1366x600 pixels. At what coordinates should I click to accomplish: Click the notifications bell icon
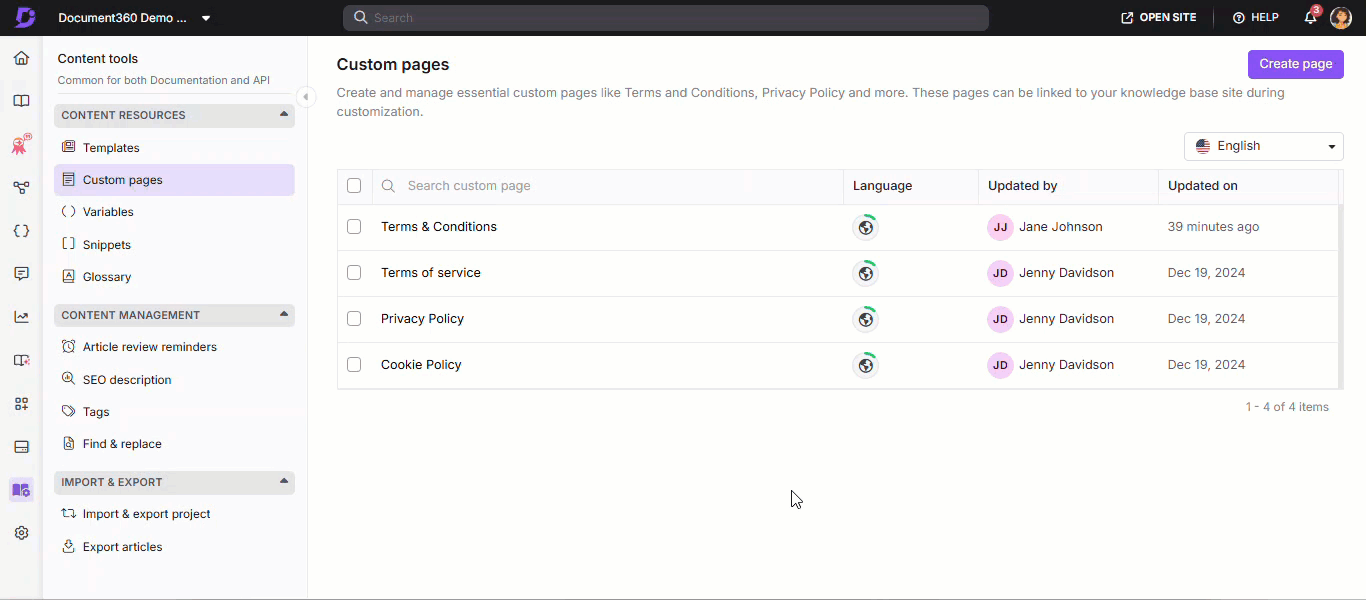(1310, 18)
